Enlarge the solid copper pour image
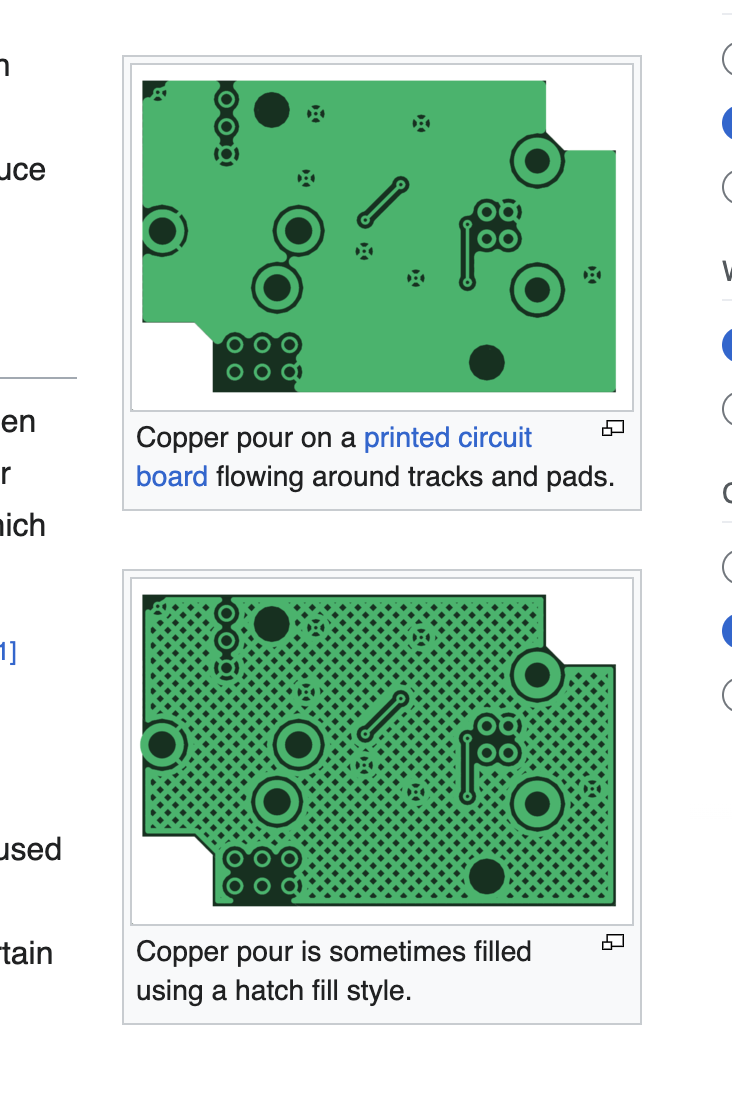 [612, 429]
